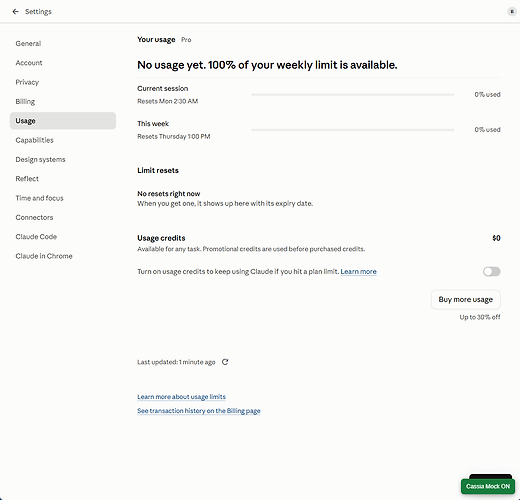
Task: Go to Reflect section
Action: point(63,179)
